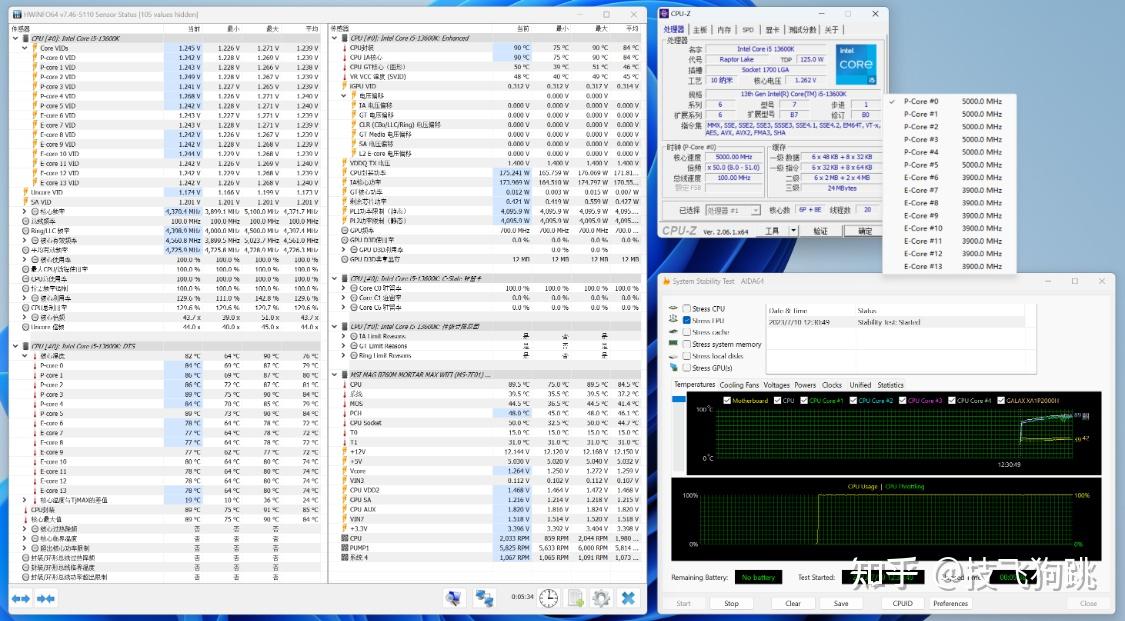Screen dimensions: 1125x621
Task: Uncheck the Stress FPU checkbox
Action: click(x=686, y=321)
